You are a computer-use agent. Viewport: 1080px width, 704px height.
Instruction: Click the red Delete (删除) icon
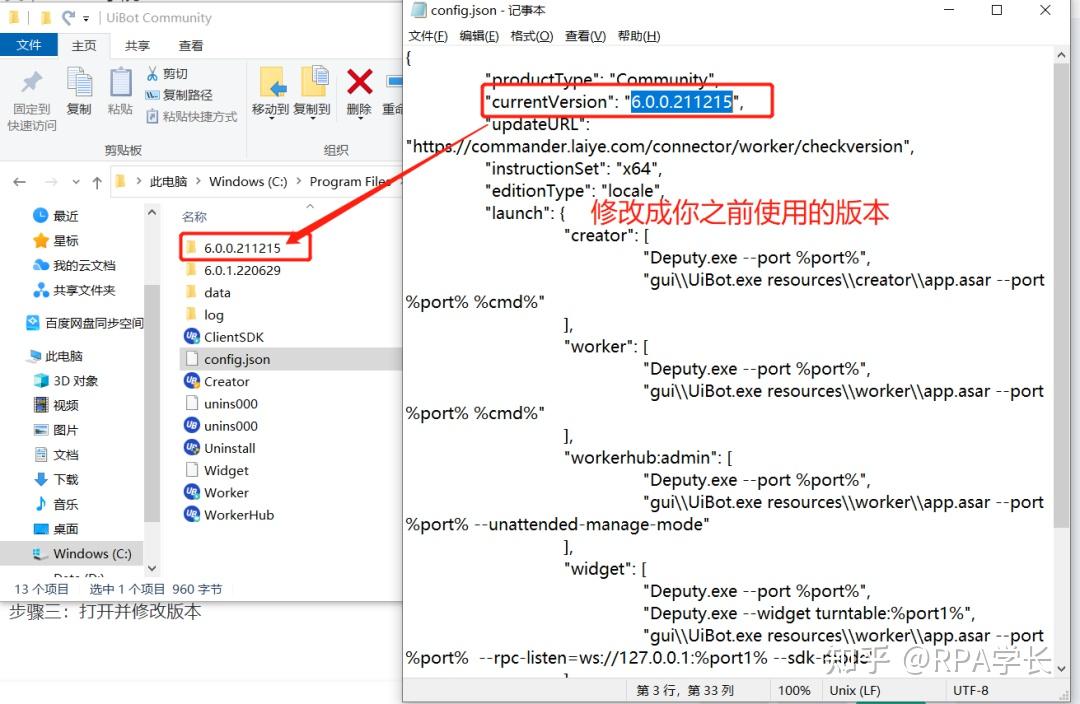pyautogui.click(x=360, y=82)
